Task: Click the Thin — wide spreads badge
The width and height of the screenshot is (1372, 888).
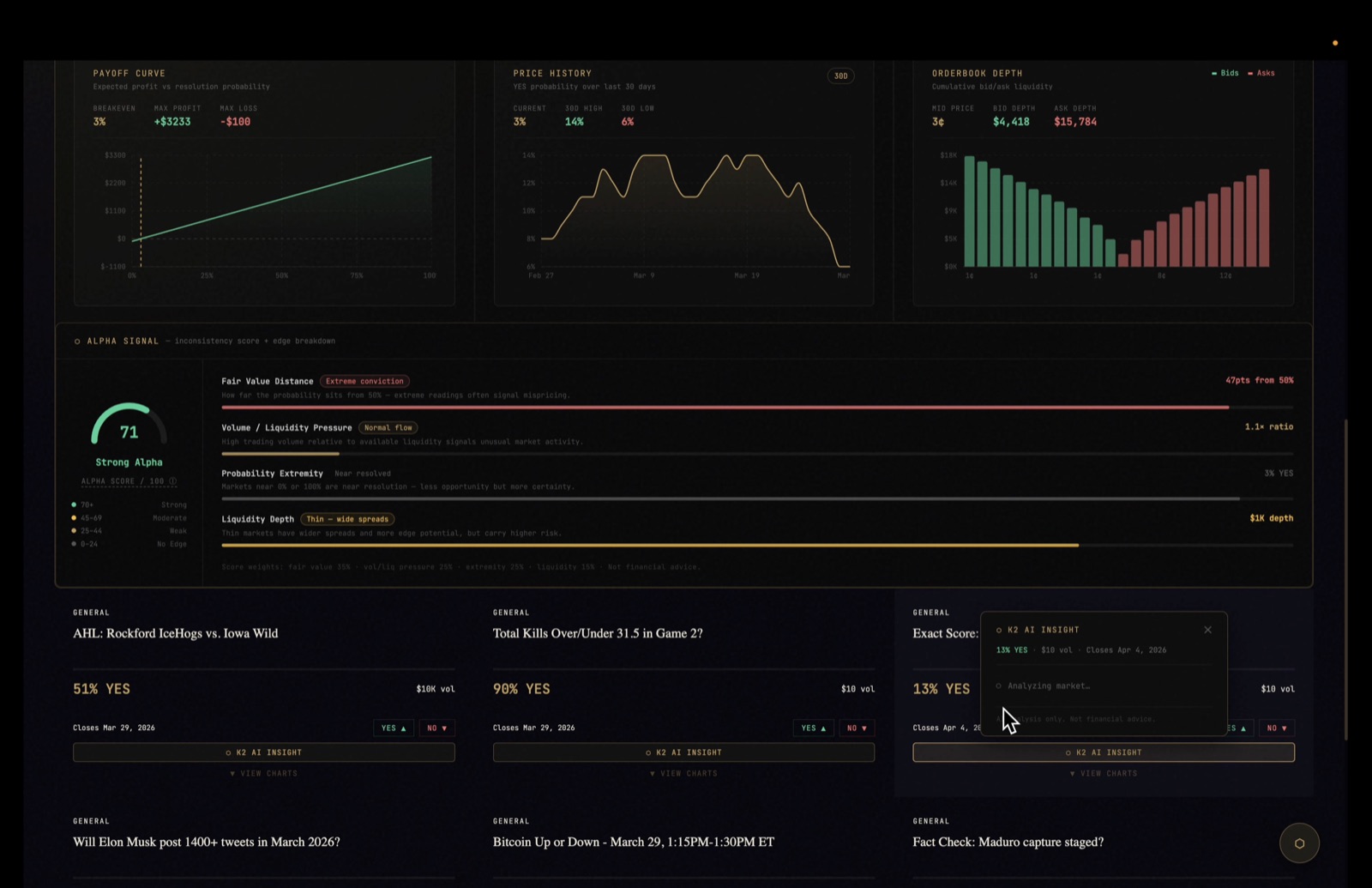Action: (x=347, y=519)
